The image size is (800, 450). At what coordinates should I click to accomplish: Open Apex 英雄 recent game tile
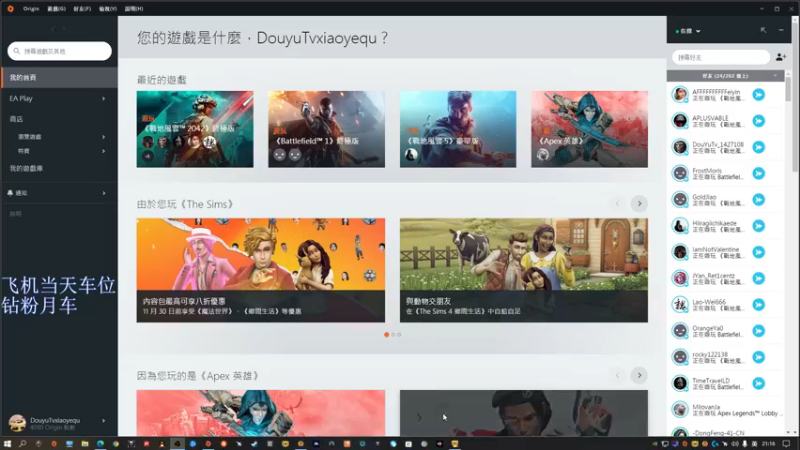589,129
